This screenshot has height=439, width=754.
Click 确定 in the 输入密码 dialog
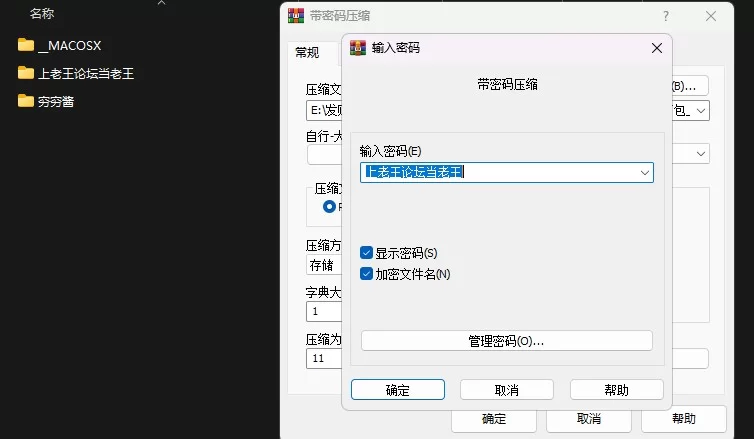click(398, 389)
